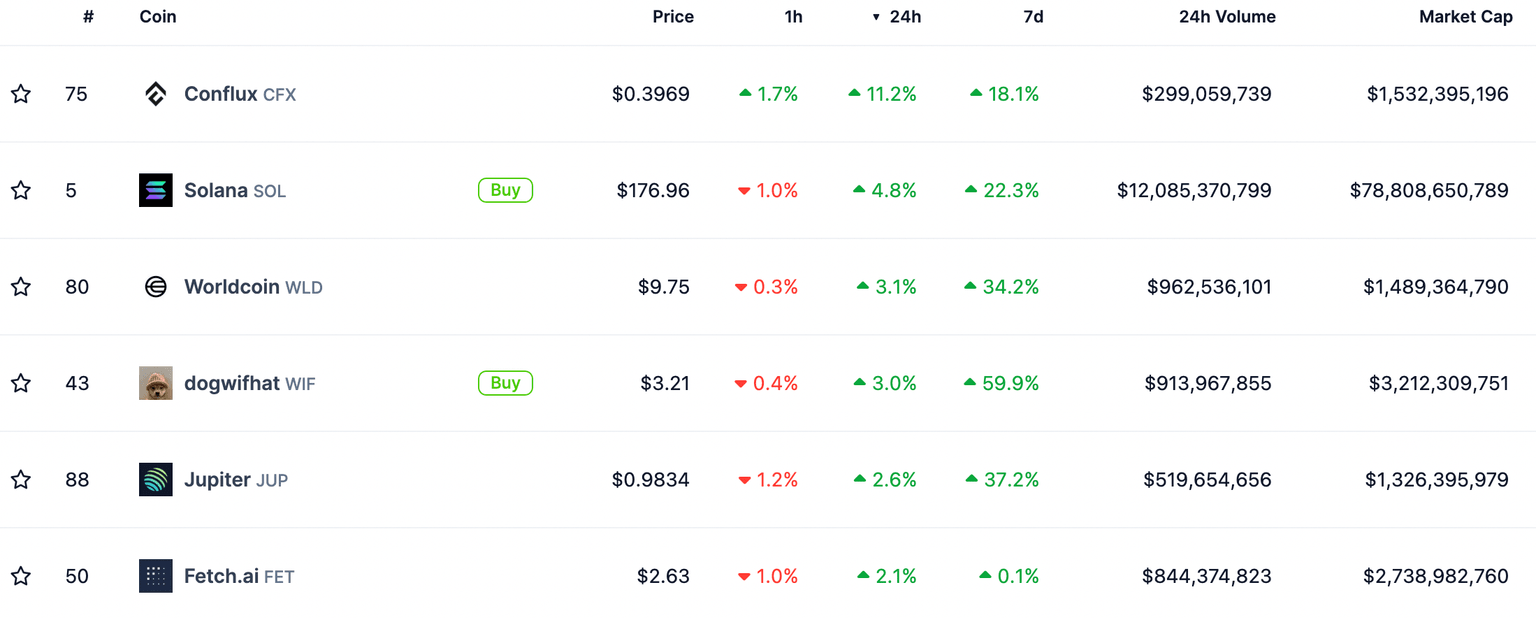This screenshot has height=618, width=1536.
Task: Toggle the star for Solana
Action: [21, 190]
